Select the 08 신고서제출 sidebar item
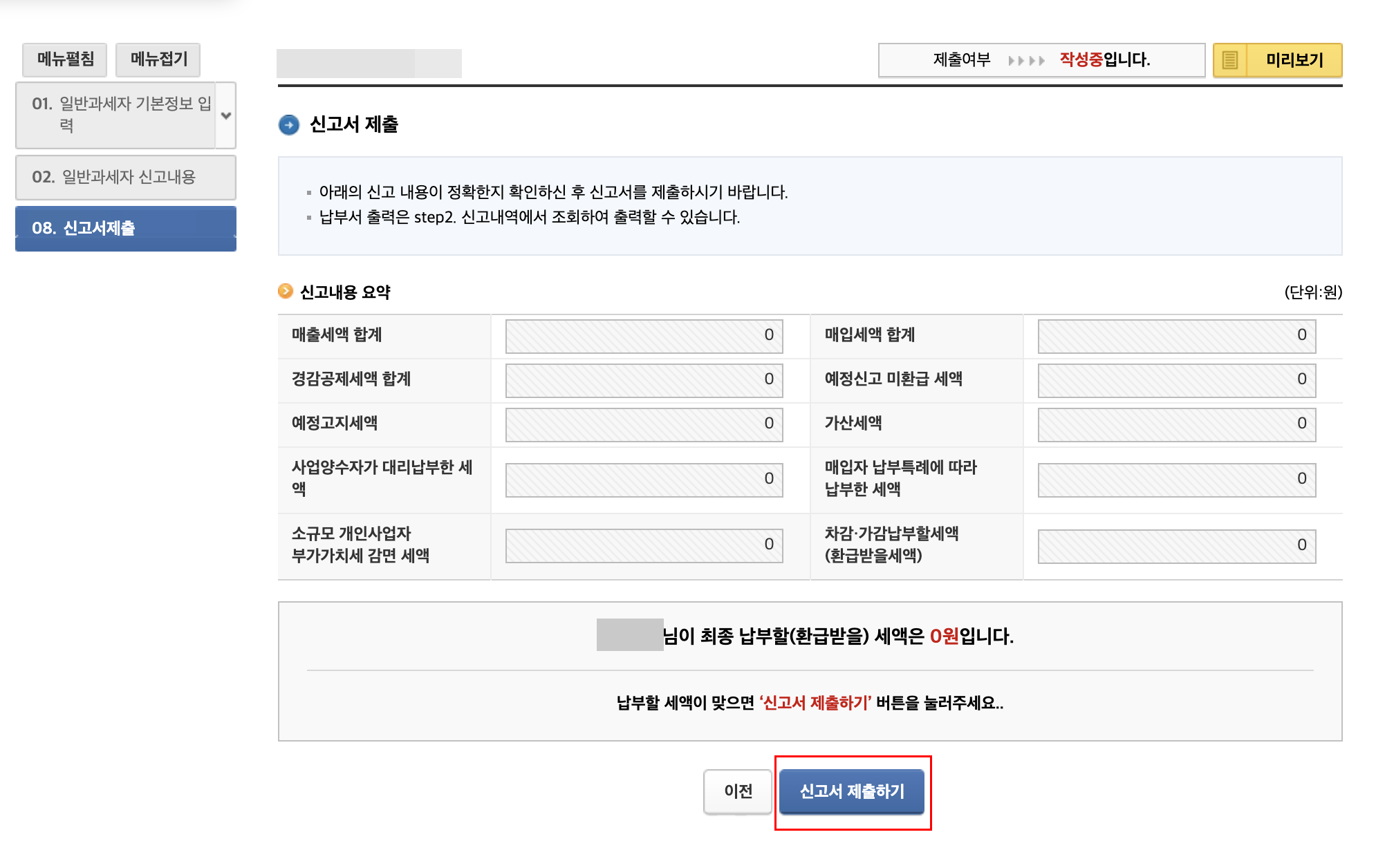Viewport: 1376px width, 868px height. (125, 227)
